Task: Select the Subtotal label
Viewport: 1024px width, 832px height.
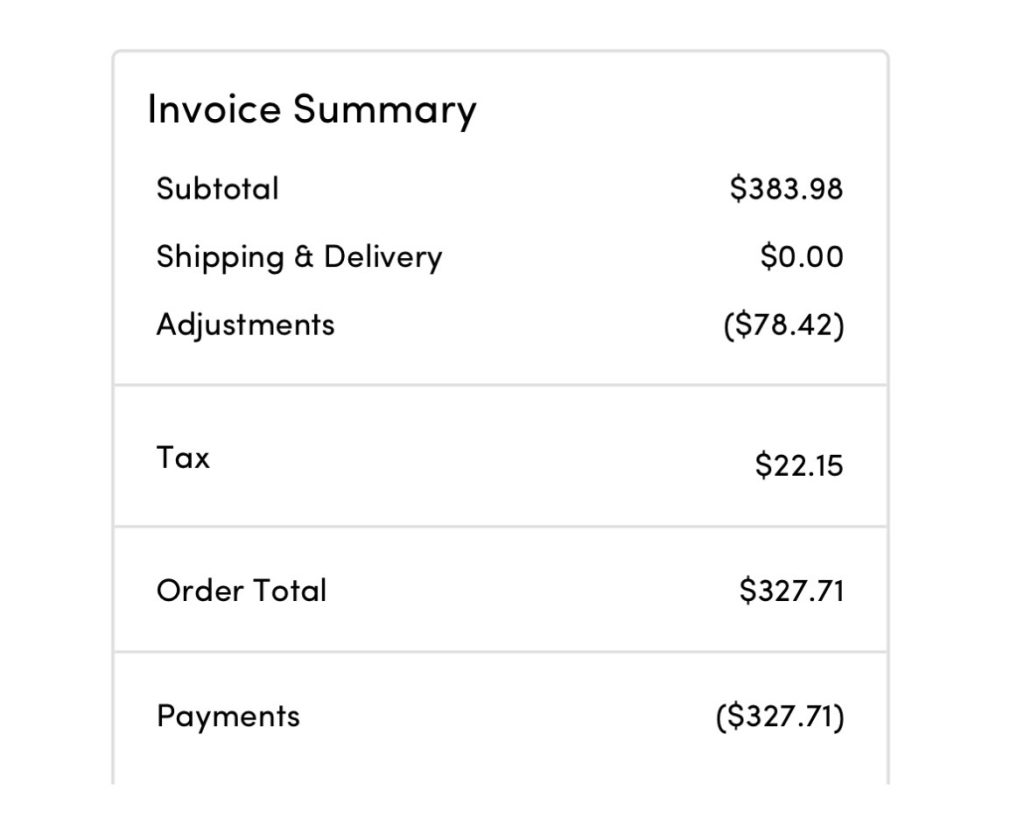Action: pyautogui.click(x=217, y=188)
